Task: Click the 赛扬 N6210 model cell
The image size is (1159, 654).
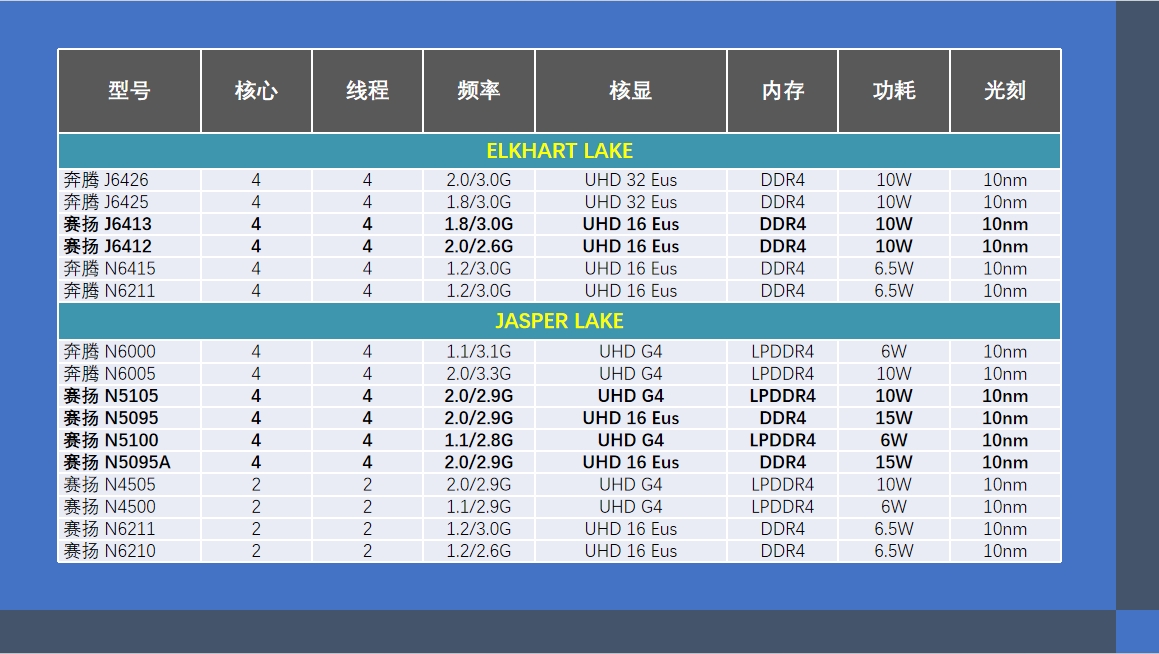Action: [129, 551]
